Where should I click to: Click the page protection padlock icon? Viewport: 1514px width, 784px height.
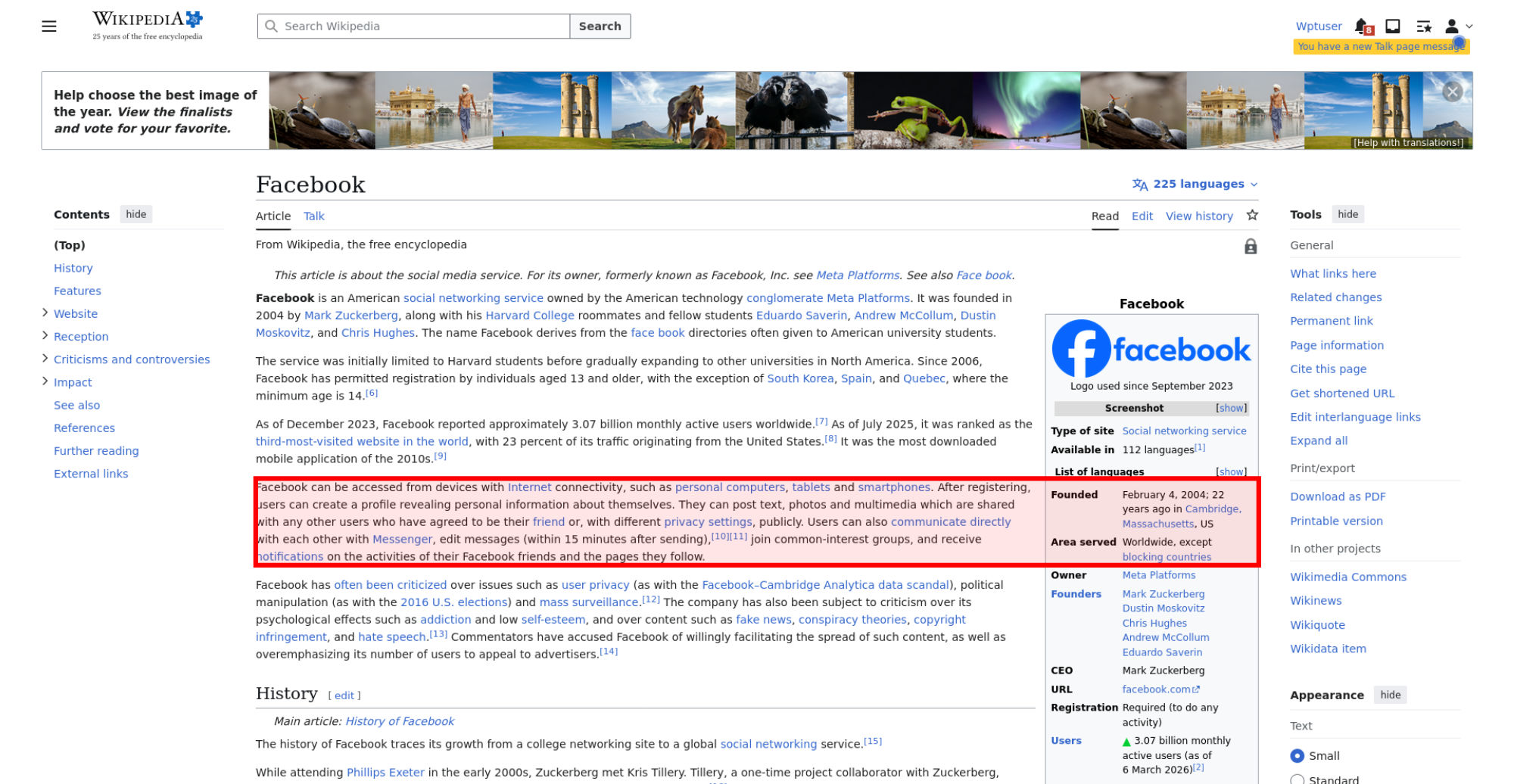pos(1251,247)
